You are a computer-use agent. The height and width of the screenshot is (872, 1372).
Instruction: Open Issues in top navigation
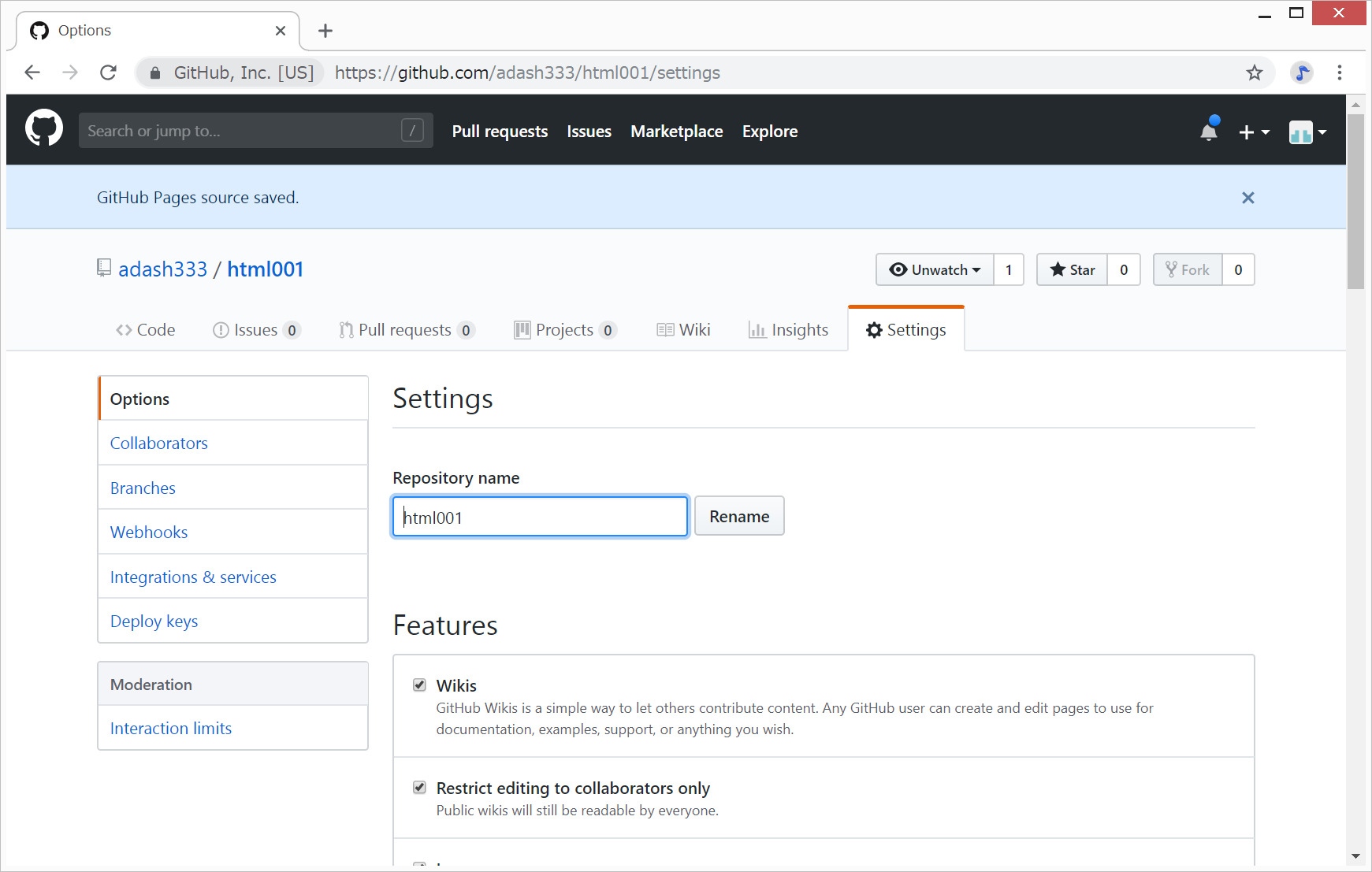(589, 132)
